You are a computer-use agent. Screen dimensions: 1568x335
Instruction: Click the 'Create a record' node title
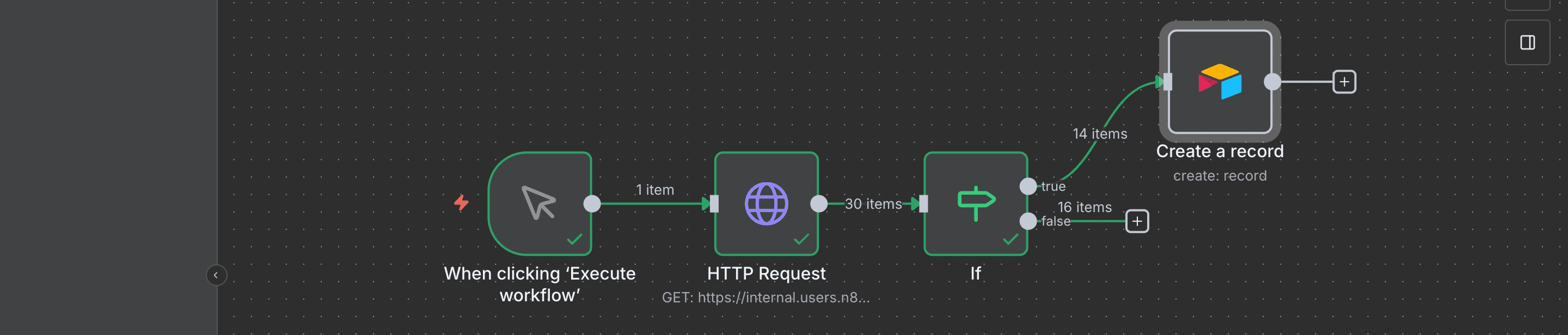pyautogui.click(x=1219, y=151)
